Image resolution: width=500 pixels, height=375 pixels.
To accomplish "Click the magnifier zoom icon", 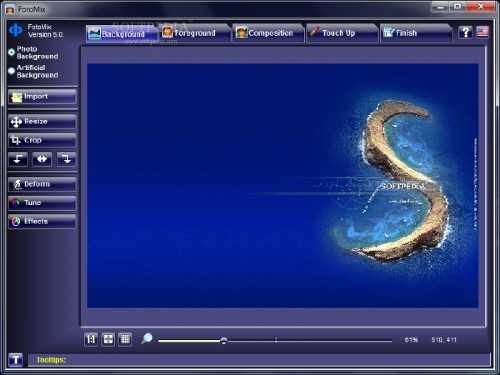I will pos(147,339).
